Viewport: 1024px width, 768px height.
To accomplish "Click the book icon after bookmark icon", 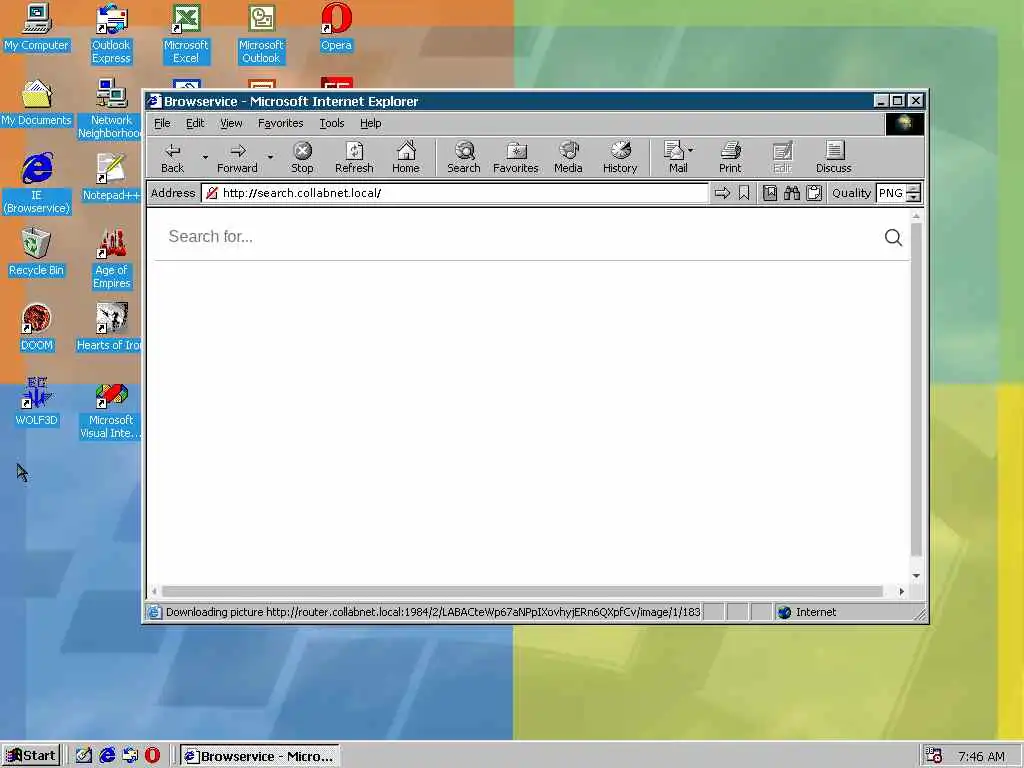I will pyautogui.click(x=770, y=193).
